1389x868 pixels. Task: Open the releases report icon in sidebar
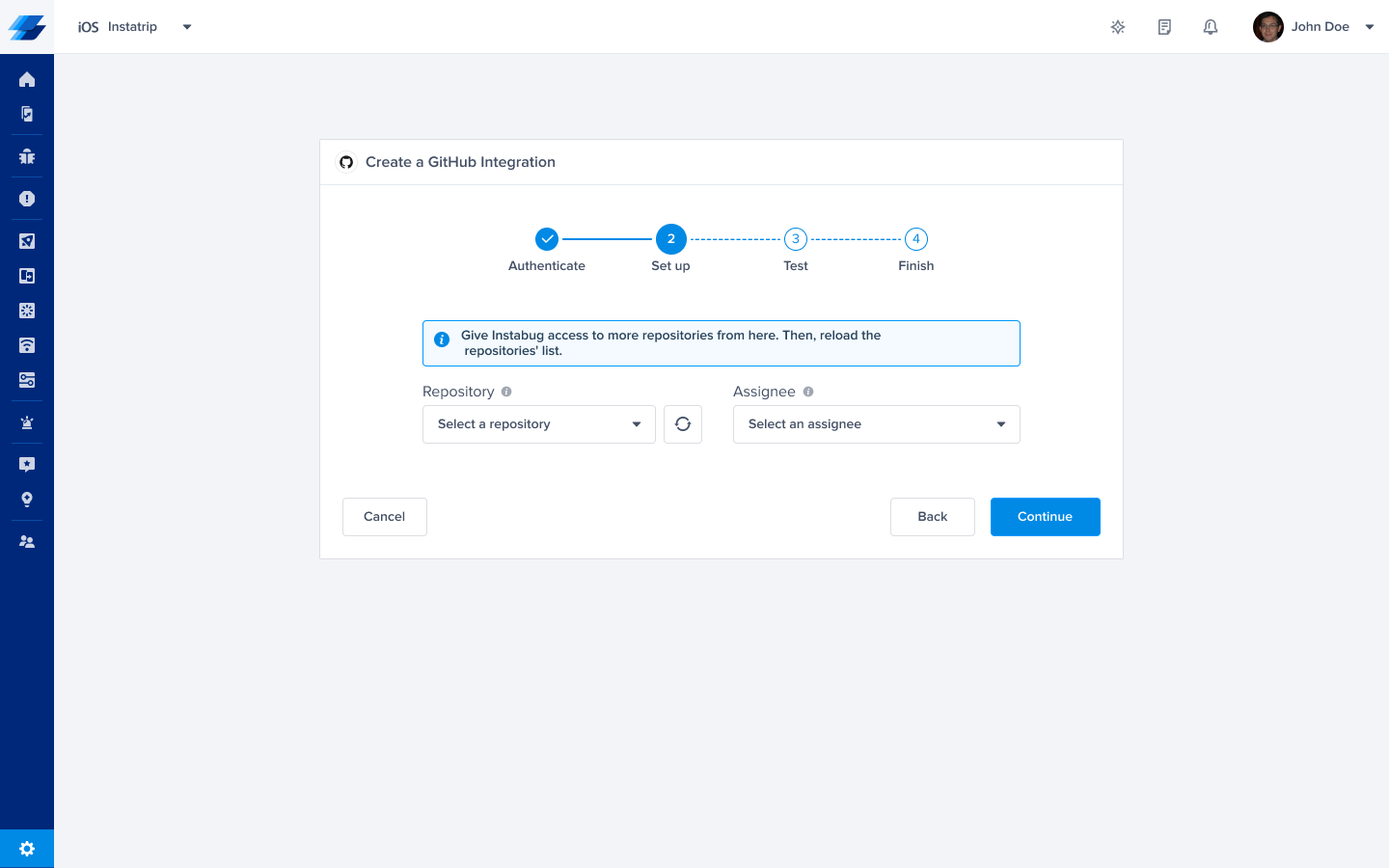click(27, 114)
